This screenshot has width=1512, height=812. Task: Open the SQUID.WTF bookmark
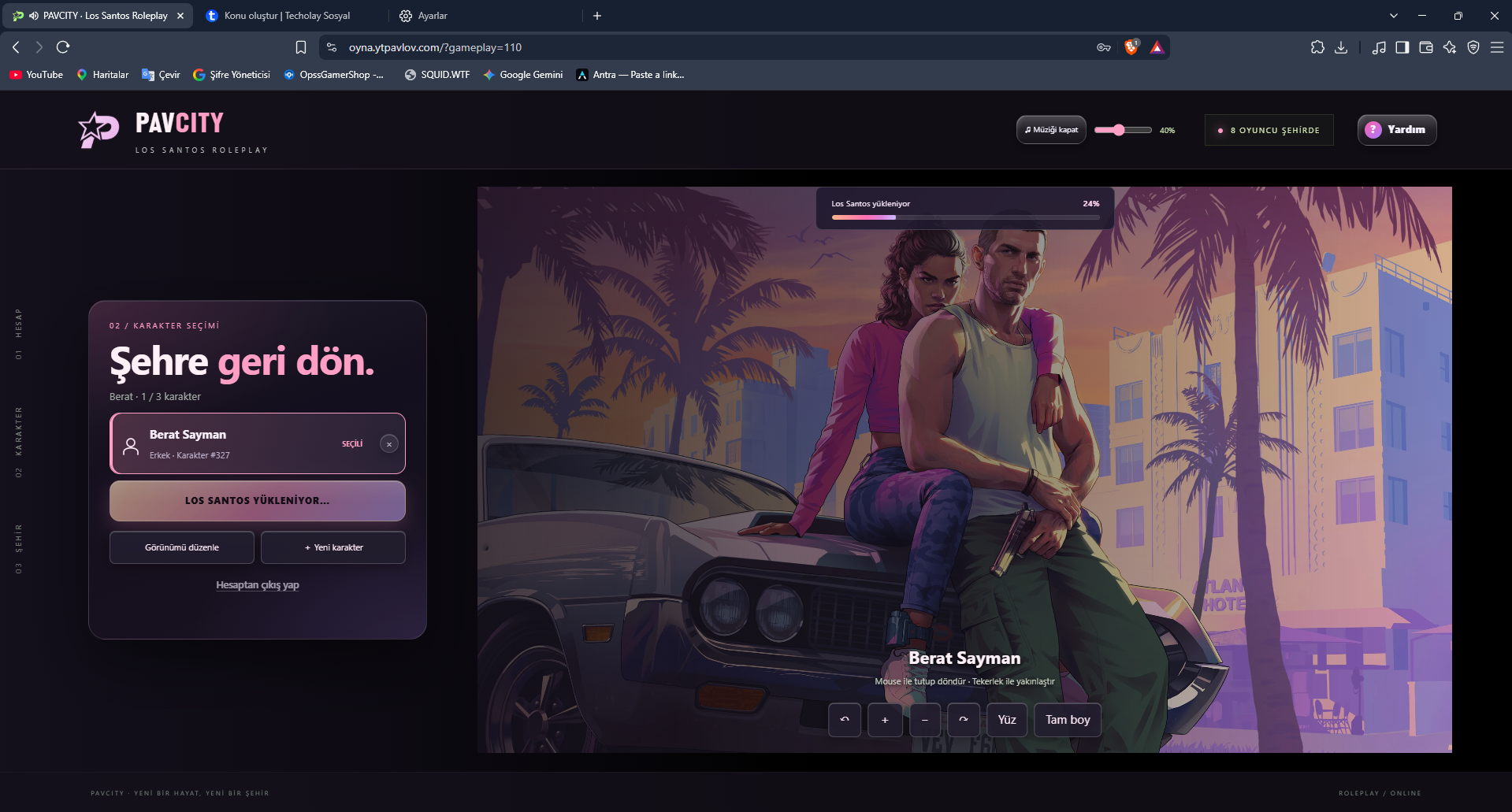point(437,75)
